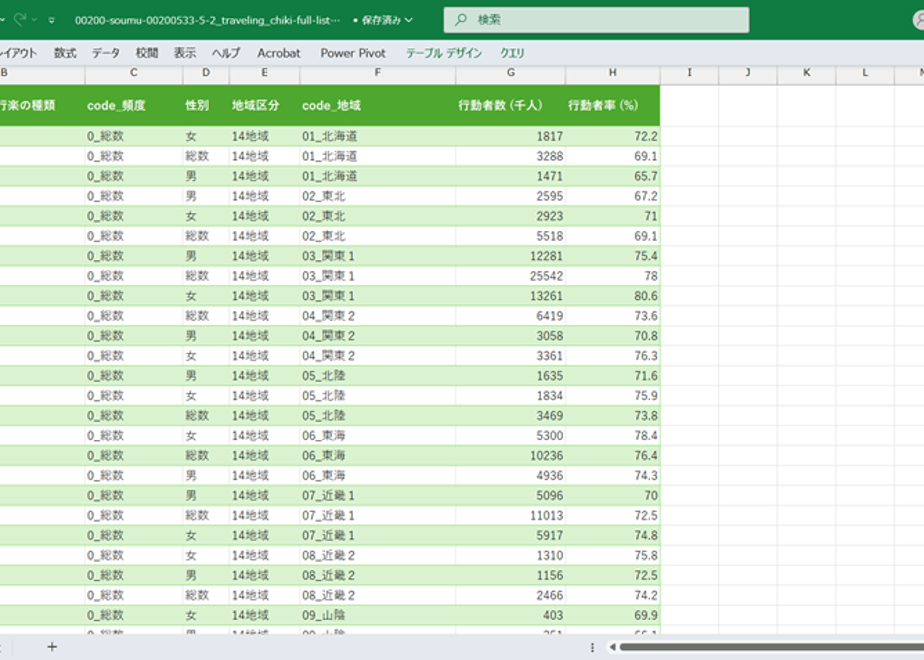The width and height of the screenshot is (924, 660).
Task: Open the ヘルプ ribbon tab
Action: click(x=226, y=53)
